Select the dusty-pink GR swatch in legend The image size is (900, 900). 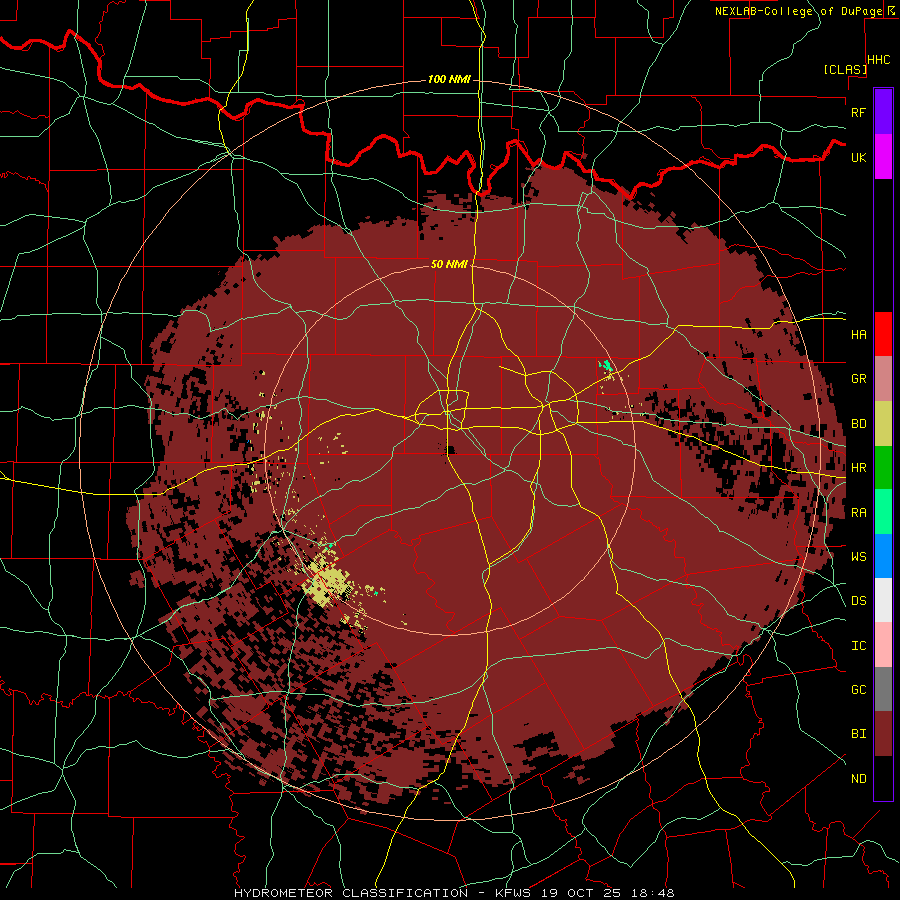(x=883, y=379)
